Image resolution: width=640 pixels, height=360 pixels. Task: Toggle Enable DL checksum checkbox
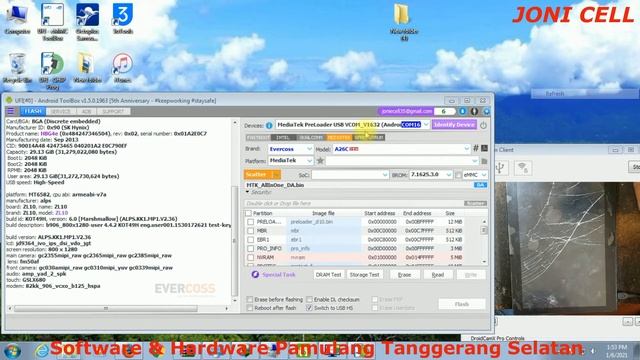tap(309, 299)
